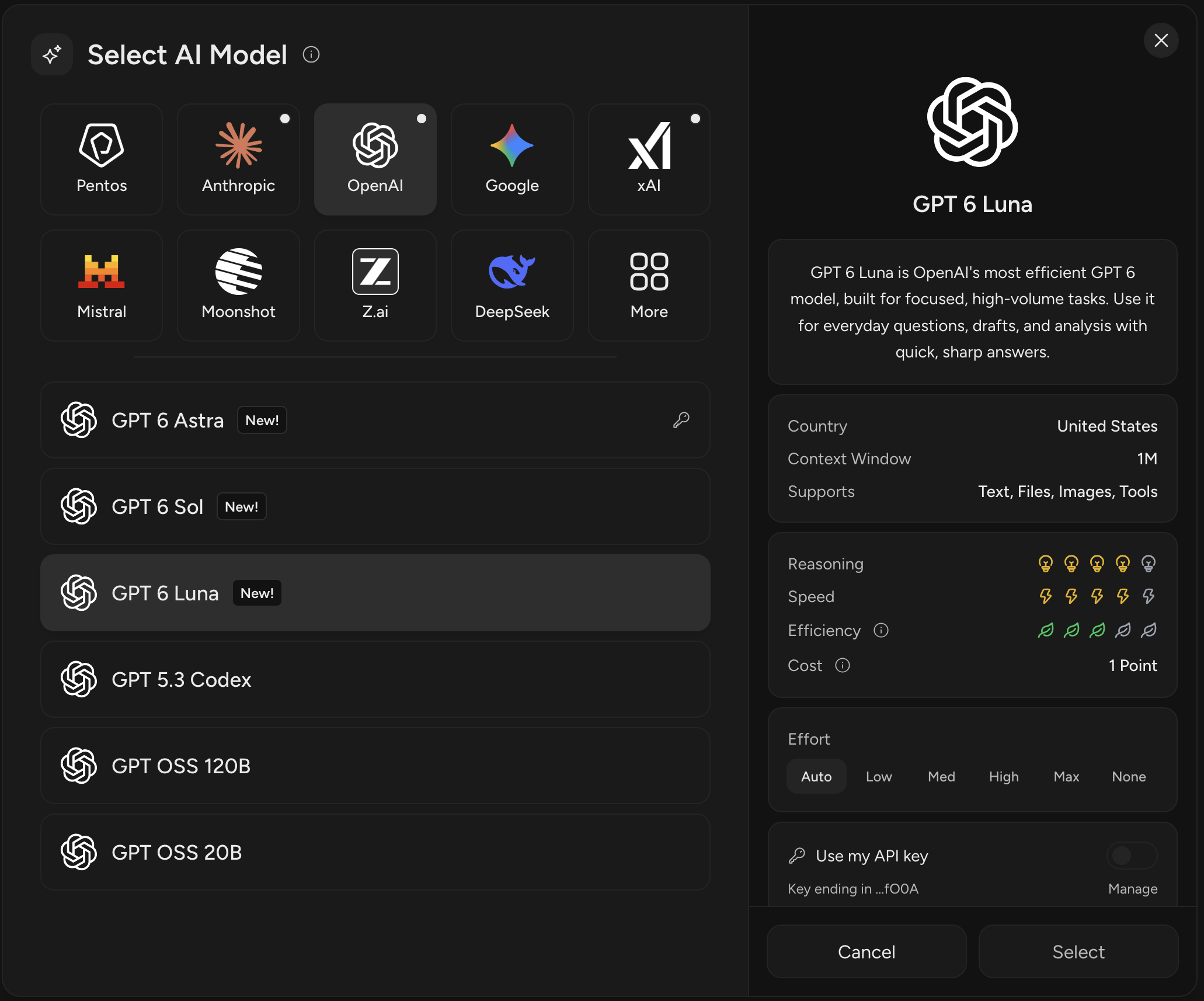
Task: Click the large OpenAI logo above GPT 6 Luna
Action: 972,122
